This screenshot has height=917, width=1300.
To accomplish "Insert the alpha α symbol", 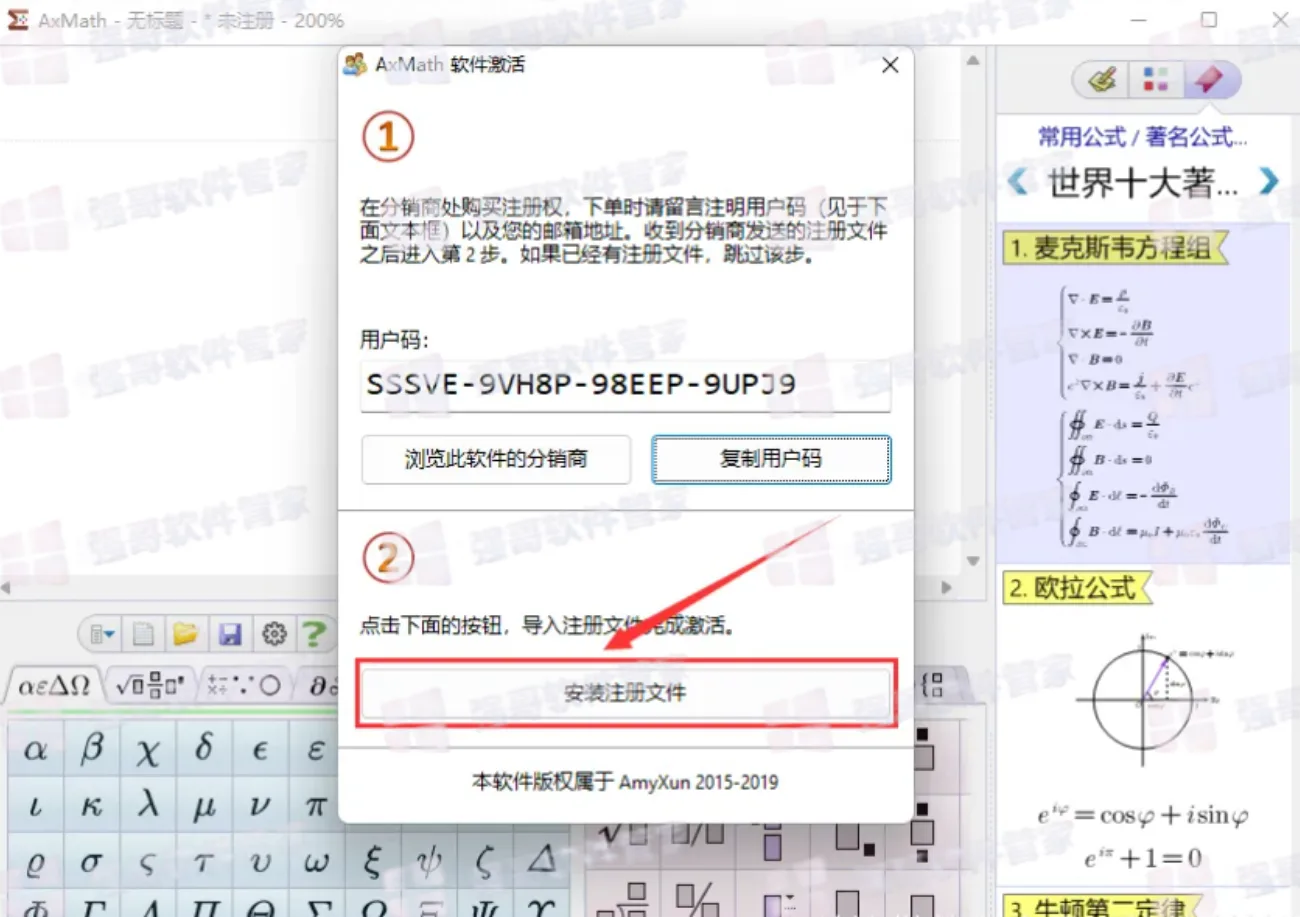I will pos(36,750).
